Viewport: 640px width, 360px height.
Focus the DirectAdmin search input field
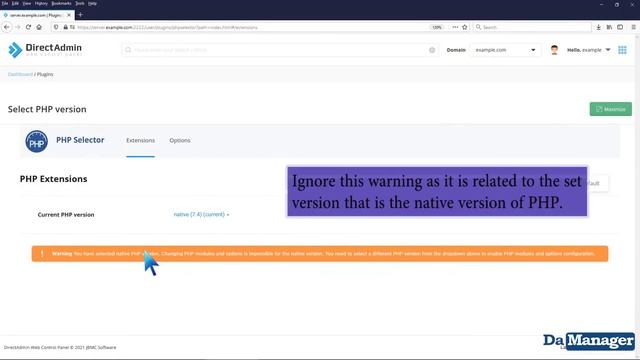pos(280,50)
